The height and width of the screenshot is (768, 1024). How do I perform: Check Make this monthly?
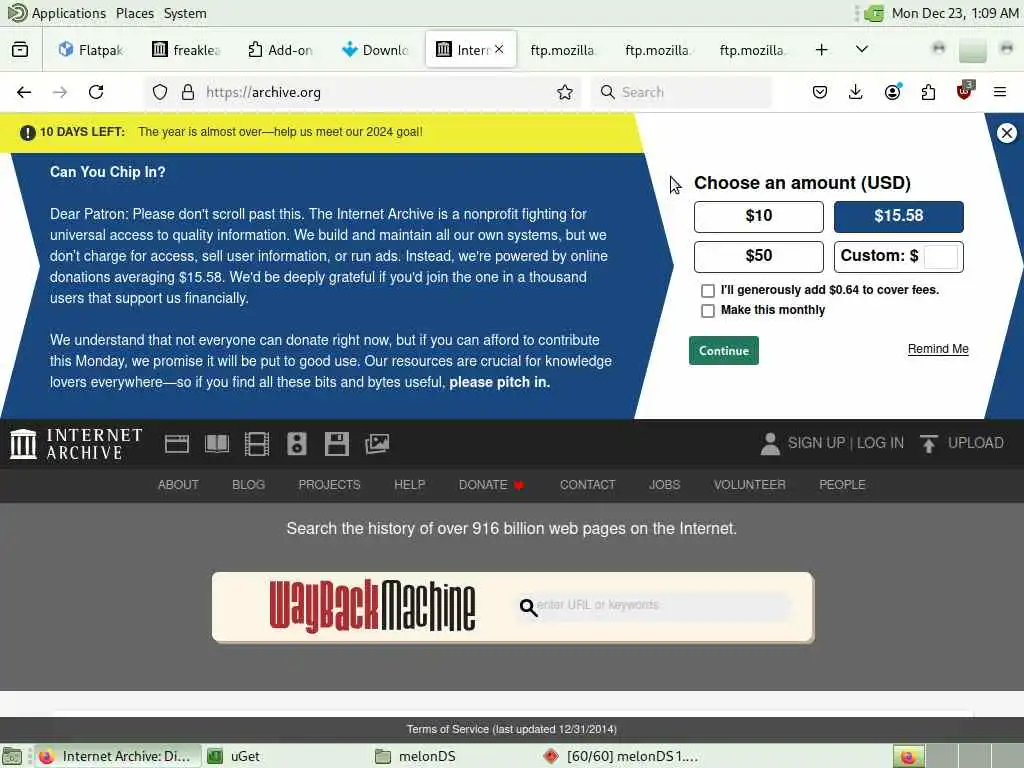coord(708,311)
